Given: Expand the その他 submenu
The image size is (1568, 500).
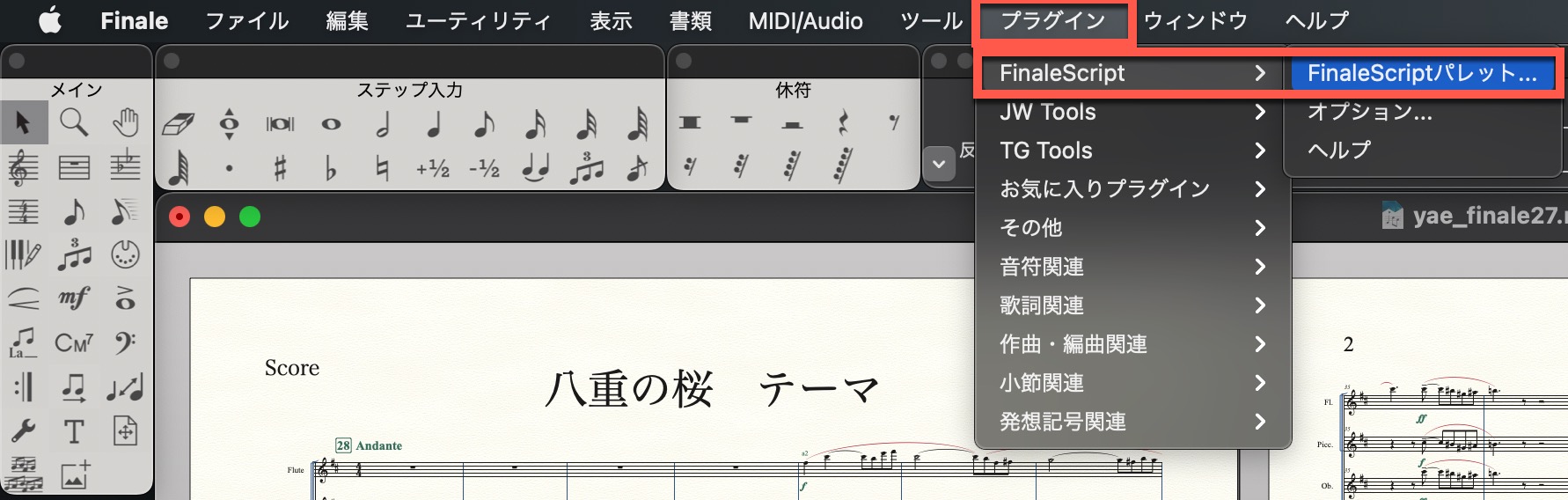Looking at the screenshot, I should pyautogui.click(x=1133, y=228).
